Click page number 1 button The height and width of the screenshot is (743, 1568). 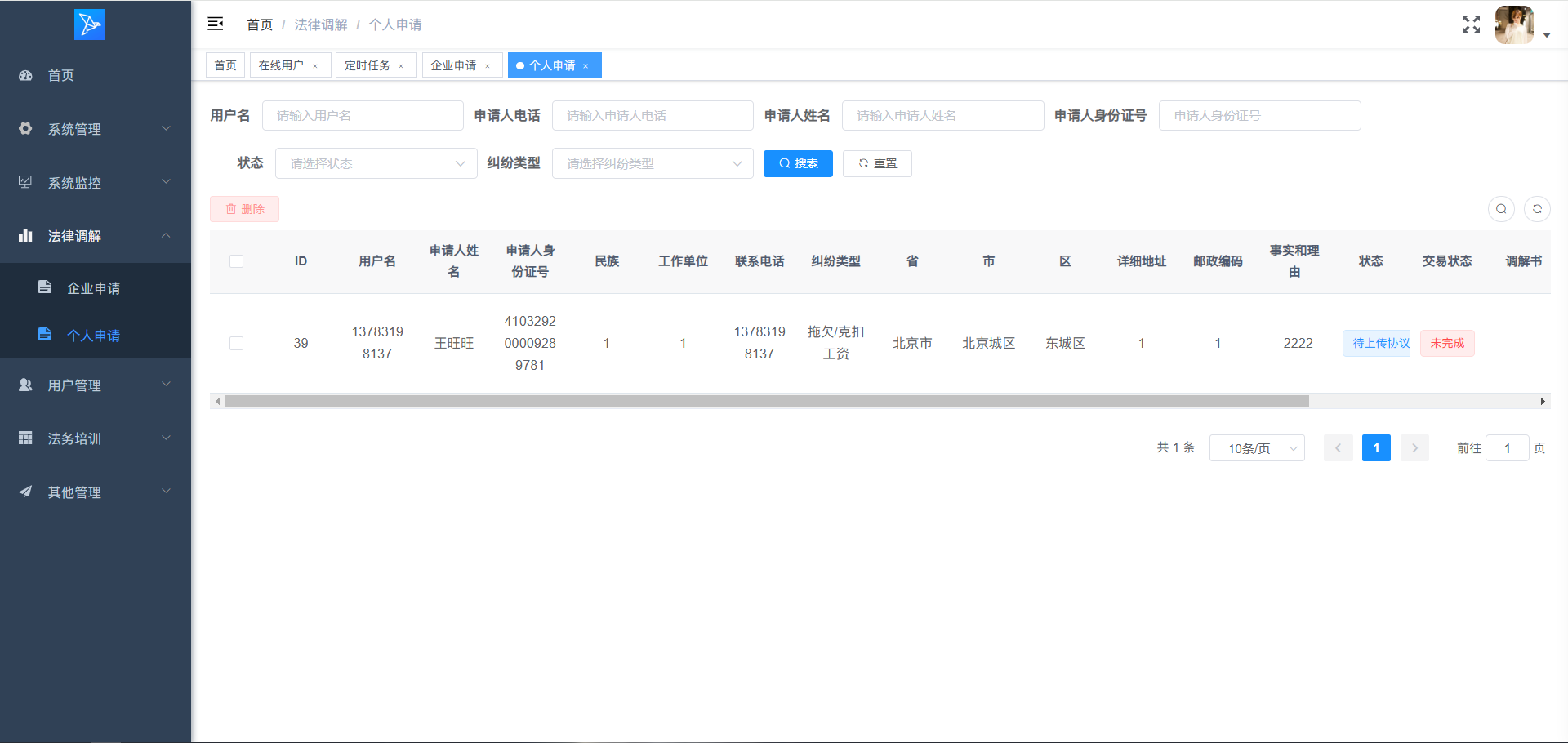coord(1376,447)
